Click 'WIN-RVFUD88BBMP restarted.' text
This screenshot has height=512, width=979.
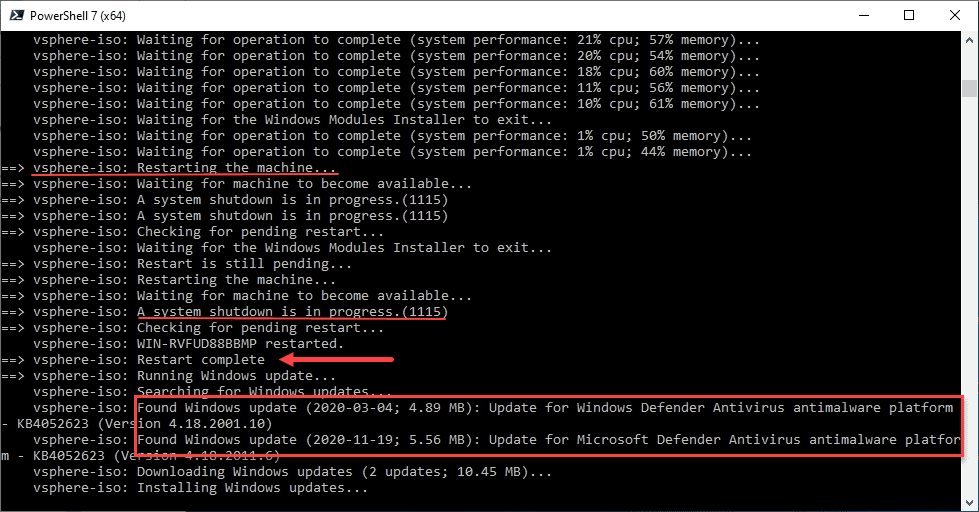[240, 344]
